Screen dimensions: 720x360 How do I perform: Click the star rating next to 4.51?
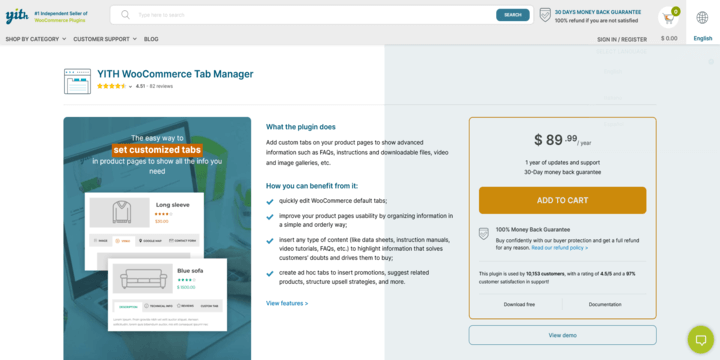pos(111,86)
